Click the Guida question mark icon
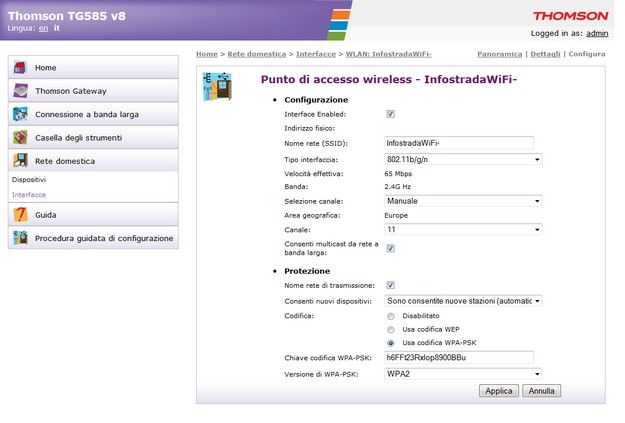This screenshot has height=423, width=625. tap(20, 214)
